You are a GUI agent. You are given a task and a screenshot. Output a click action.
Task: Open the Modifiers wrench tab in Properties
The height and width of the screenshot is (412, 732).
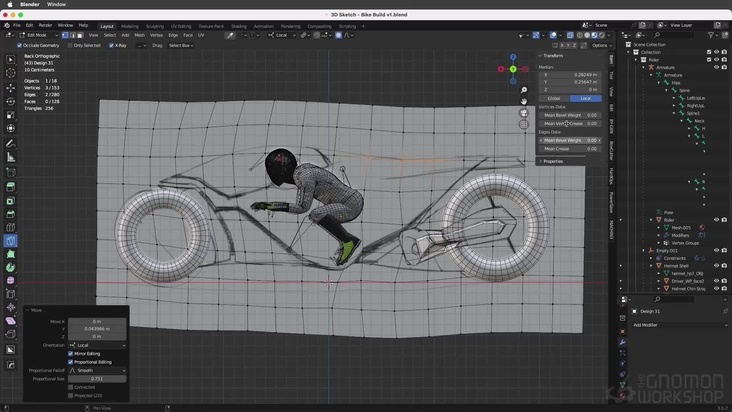[622, 342]
